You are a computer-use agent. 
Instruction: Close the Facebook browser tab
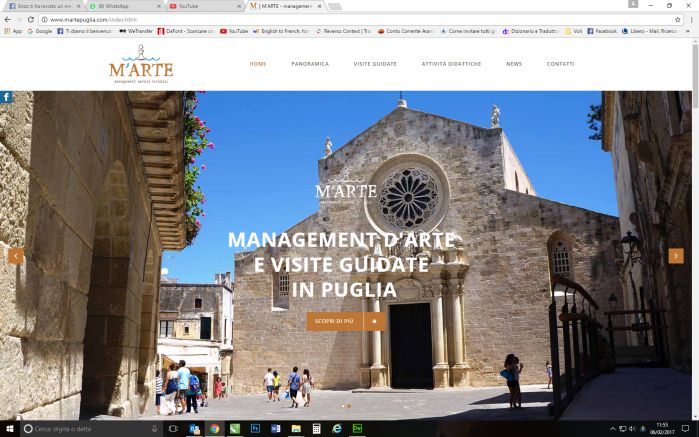78,6
